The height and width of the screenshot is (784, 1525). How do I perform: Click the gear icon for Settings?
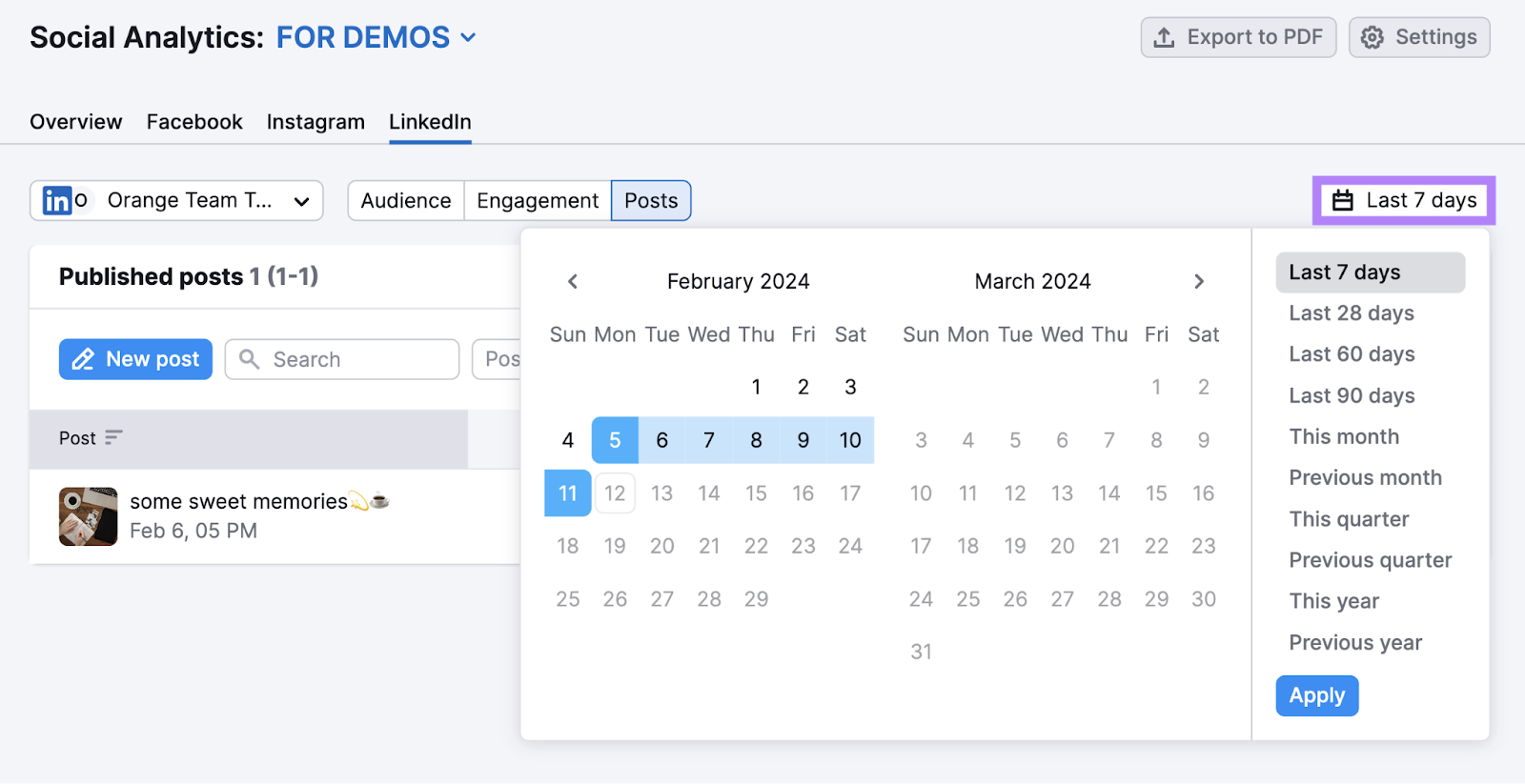[x=1372, y=37]
